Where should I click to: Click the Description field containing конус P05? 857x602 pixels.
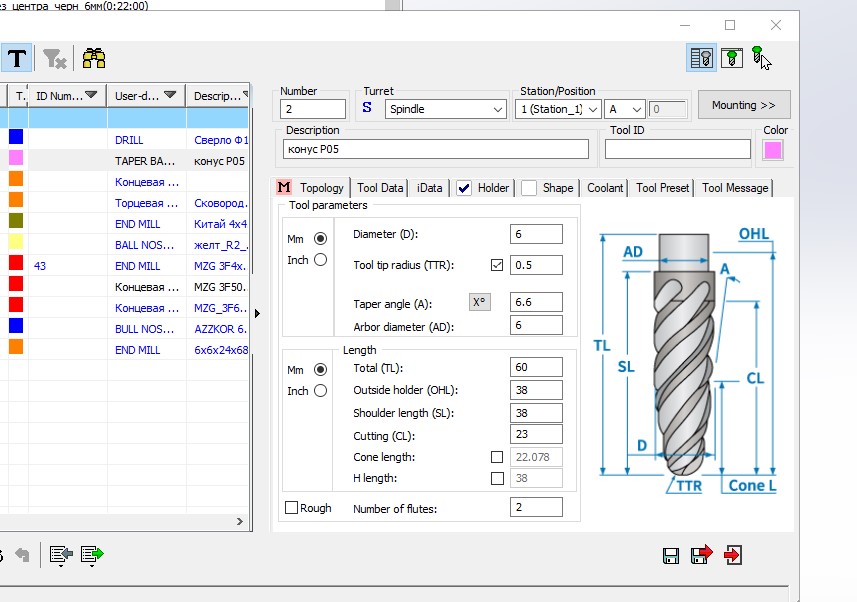coord(436,149)
